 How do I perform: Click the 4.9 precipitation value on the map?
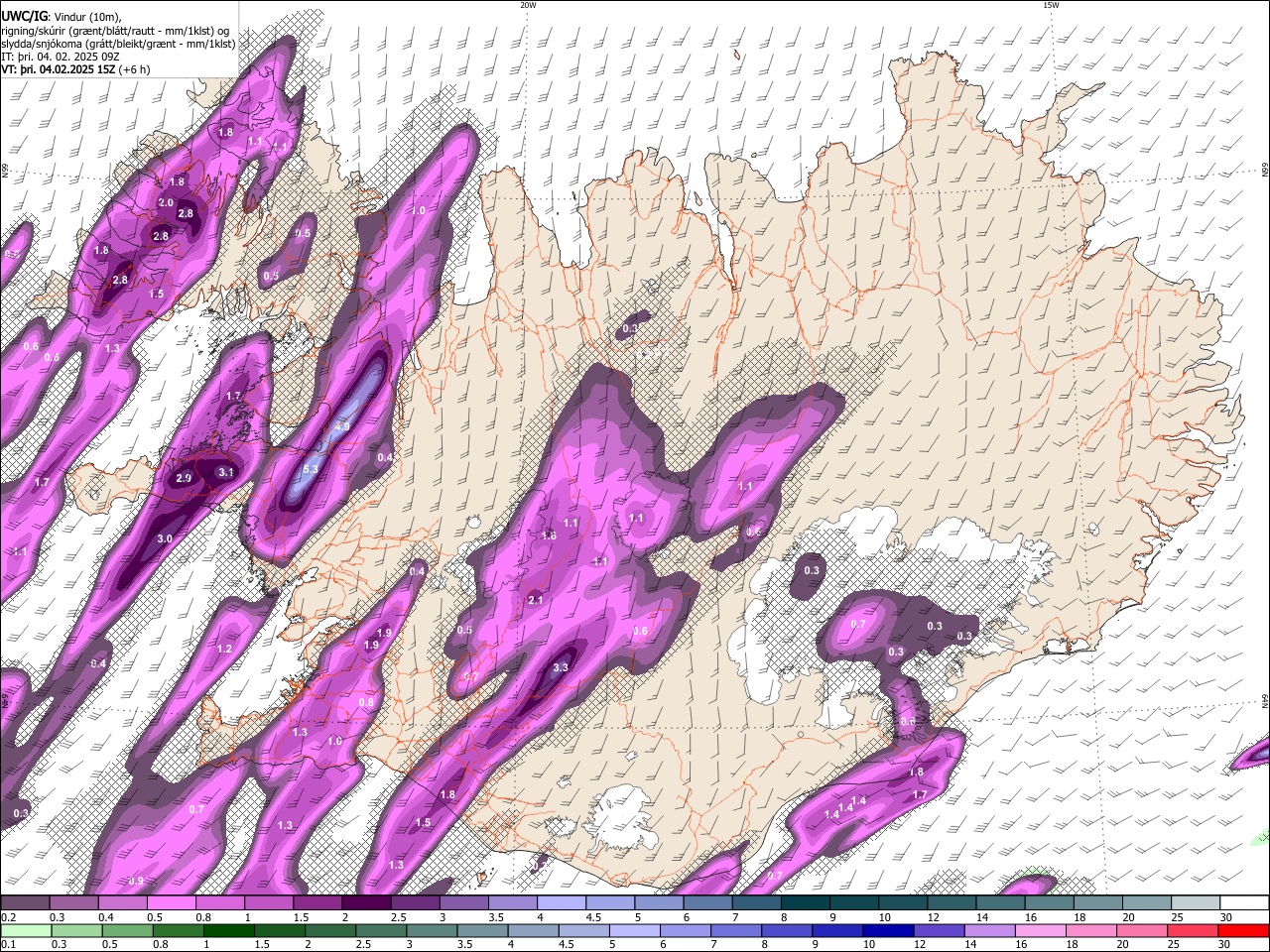coord(342,426)
